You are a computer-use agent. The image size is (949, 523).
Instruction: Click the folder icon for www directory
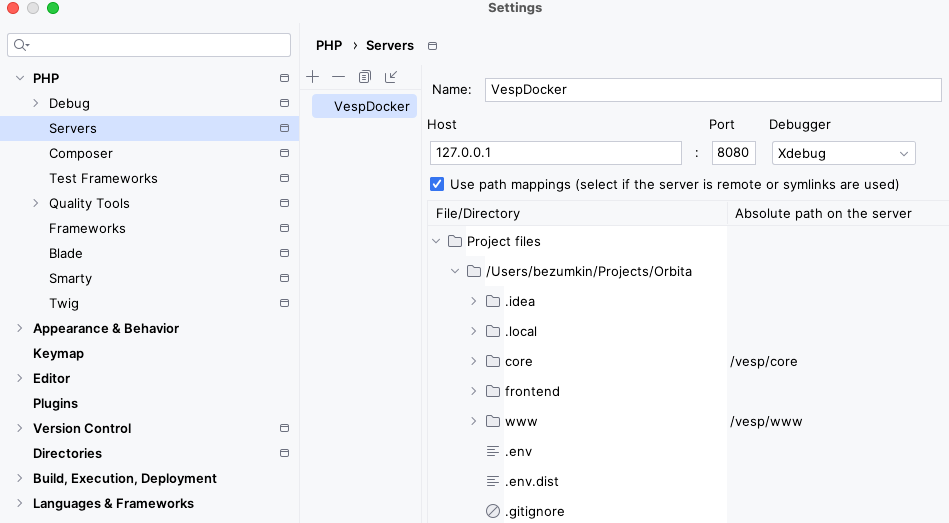coord(492,421)
